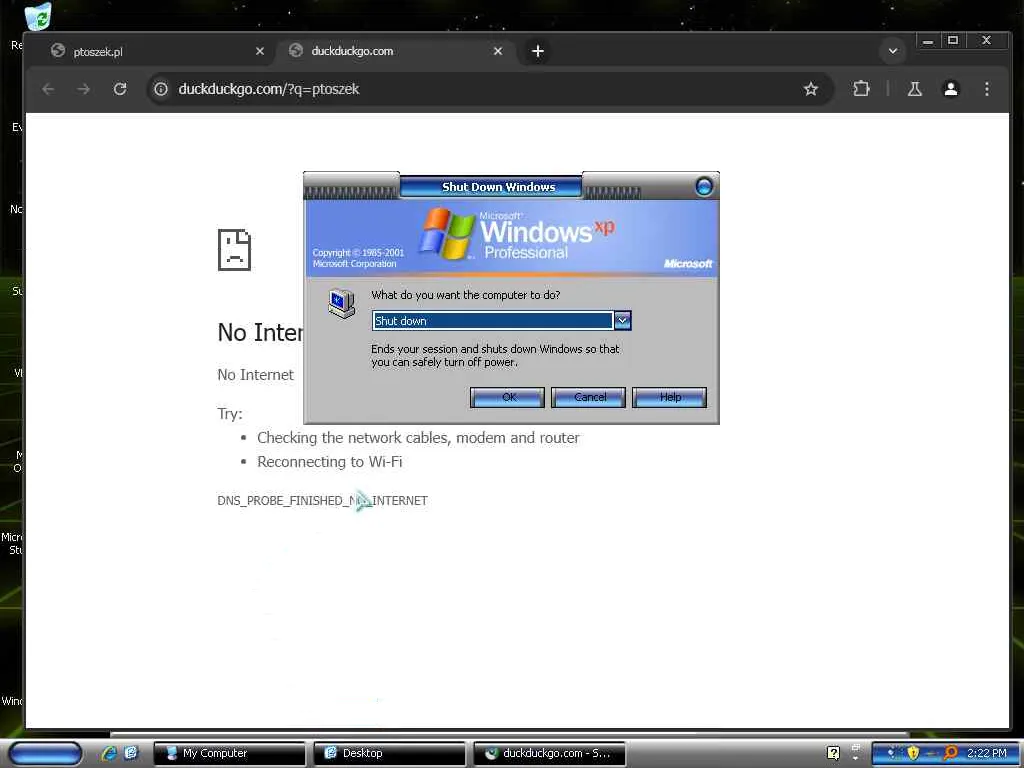
Task: Open the profile avatar menu
Action: pyautogui.click(x=951, y=89)
